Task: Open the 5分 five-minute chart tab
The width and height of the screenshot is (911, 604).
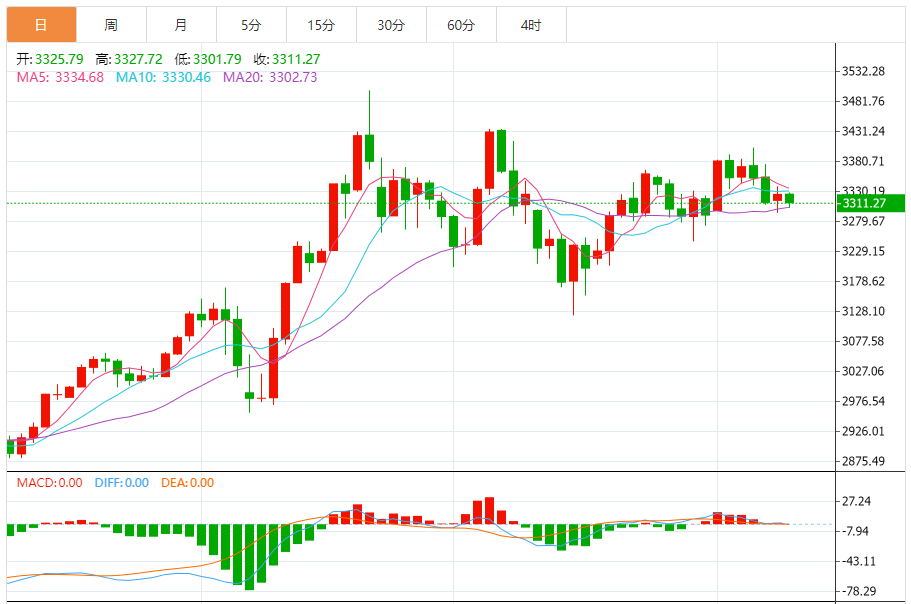Action: pyautogui.click(x=251, y=25)
